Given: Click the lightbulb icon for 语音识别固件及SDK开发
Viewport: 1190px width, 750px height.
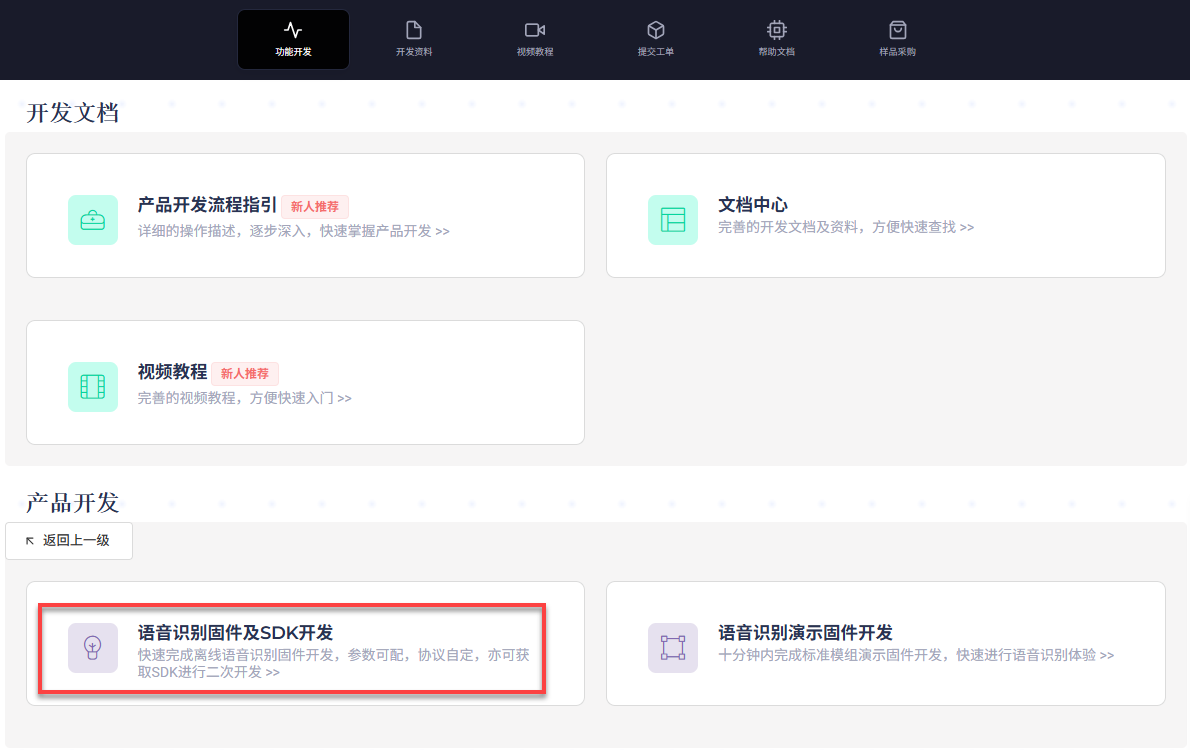Looking at the screenshot, I should [93, 648].
